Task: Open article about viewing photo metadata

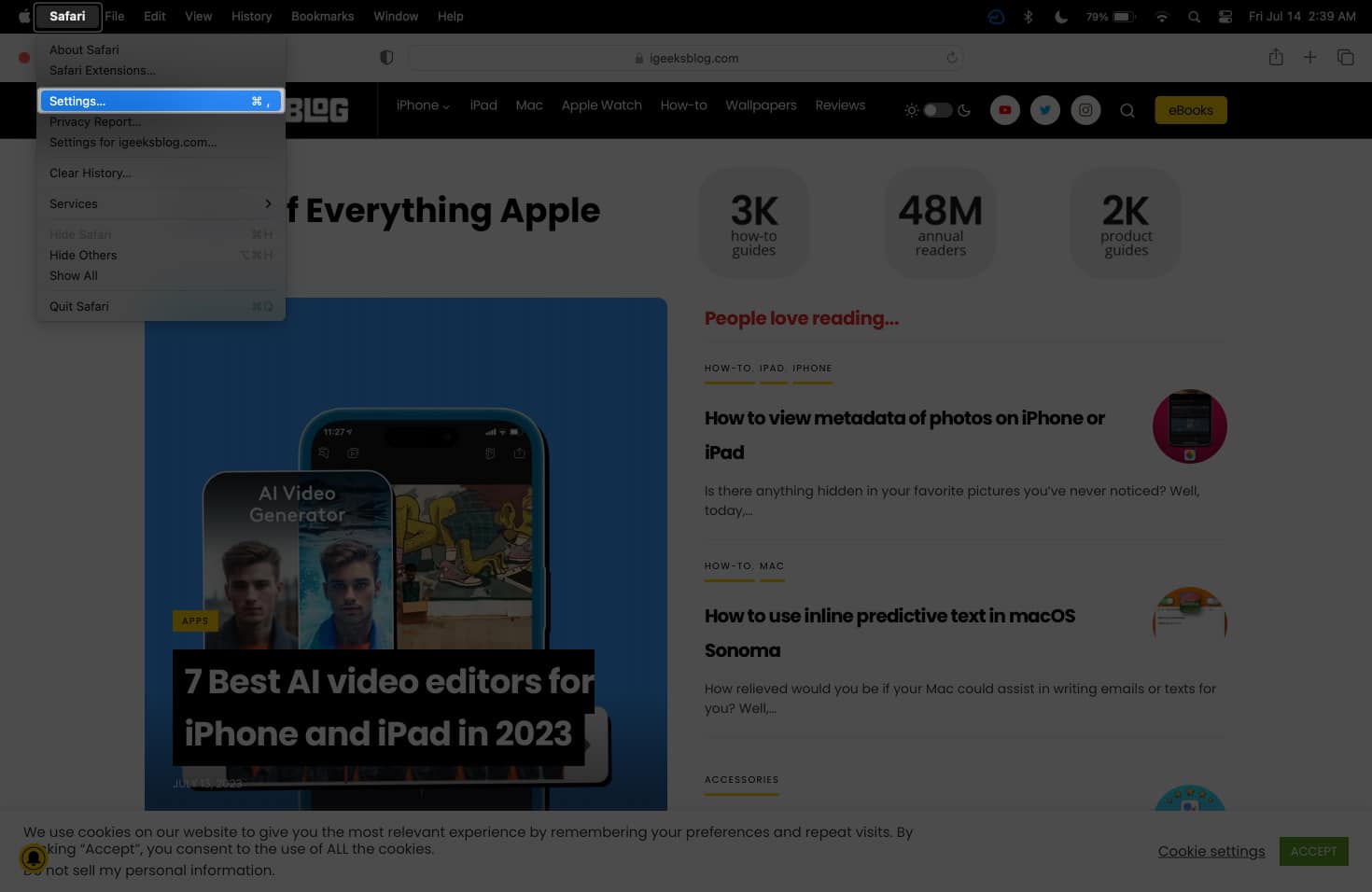Action: pyautogui.click(x=904, y=435)
